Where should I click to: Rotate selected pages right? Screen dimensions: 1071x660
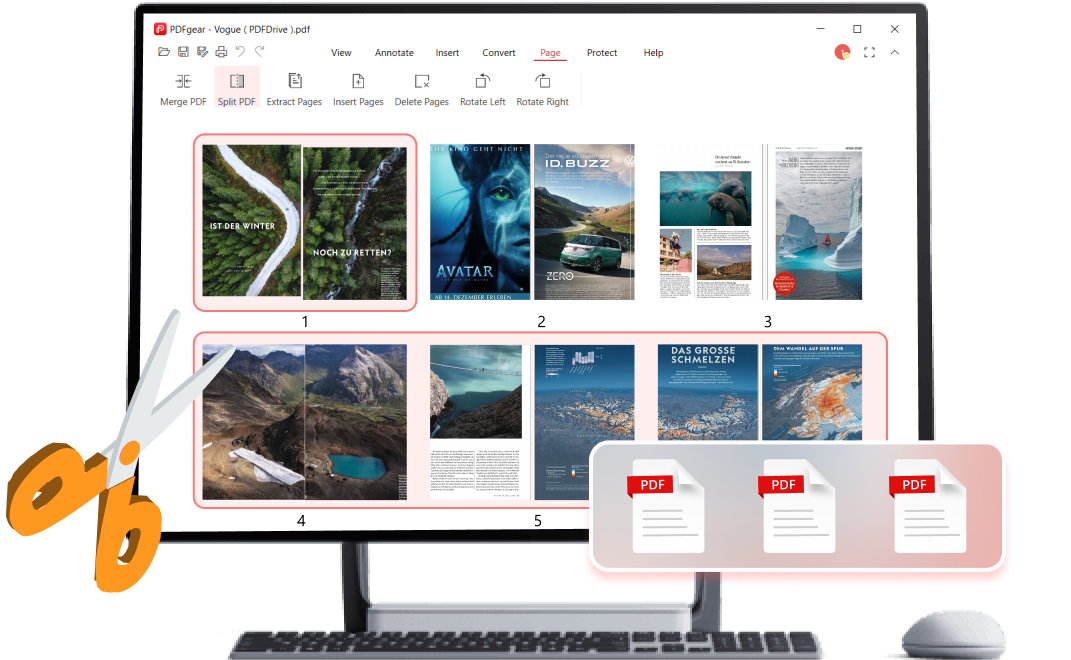pos(542,90)
